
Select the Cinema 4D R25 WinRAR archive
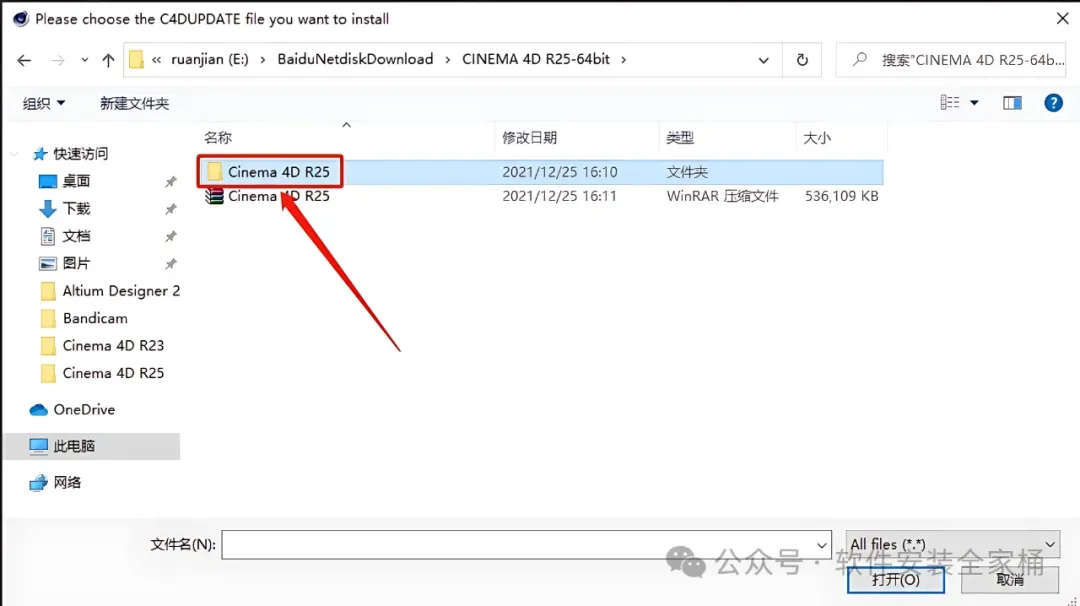(541, 196)
